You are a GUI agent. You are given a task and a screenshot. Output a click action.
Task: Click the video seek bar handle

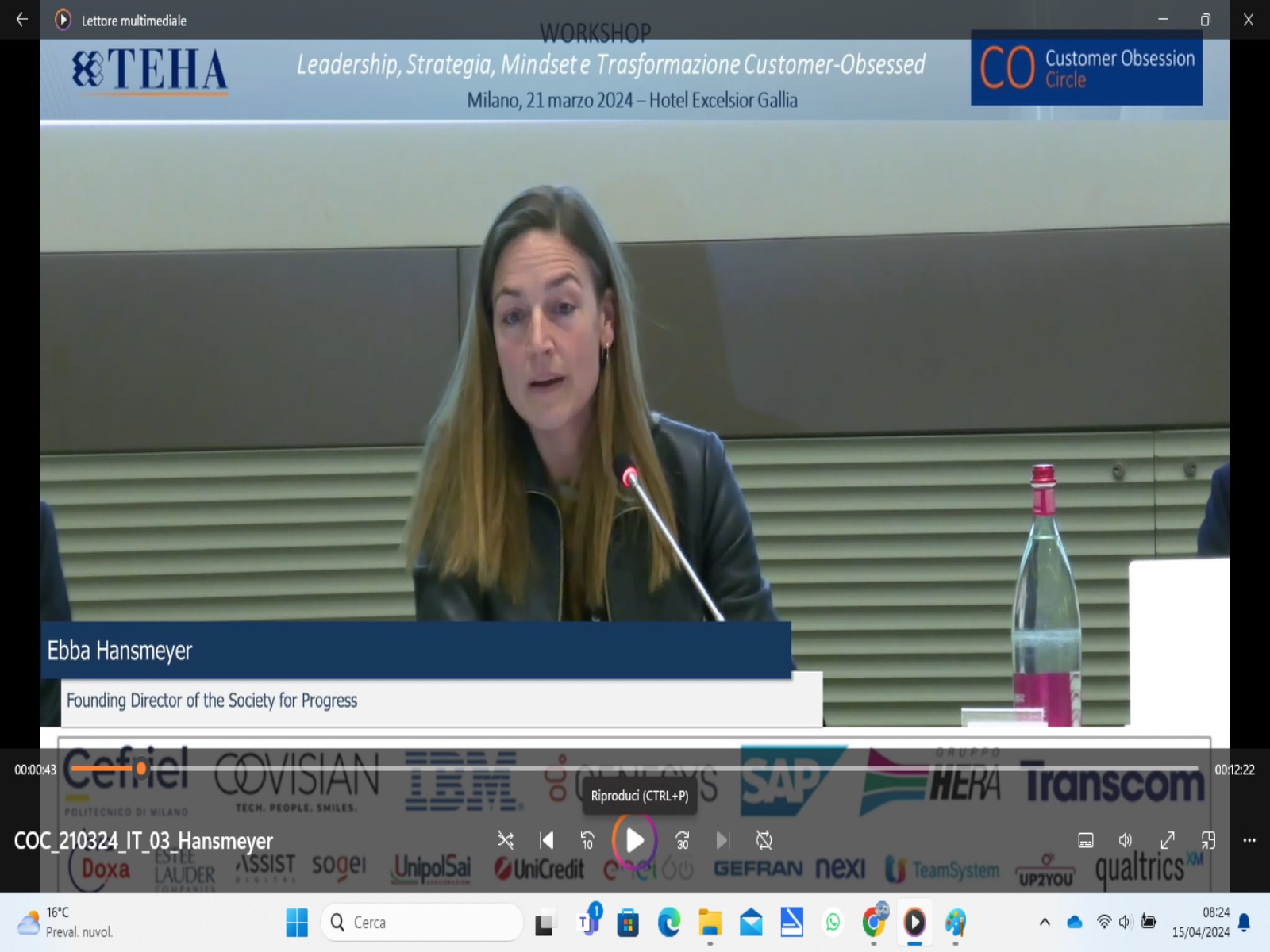141,768
